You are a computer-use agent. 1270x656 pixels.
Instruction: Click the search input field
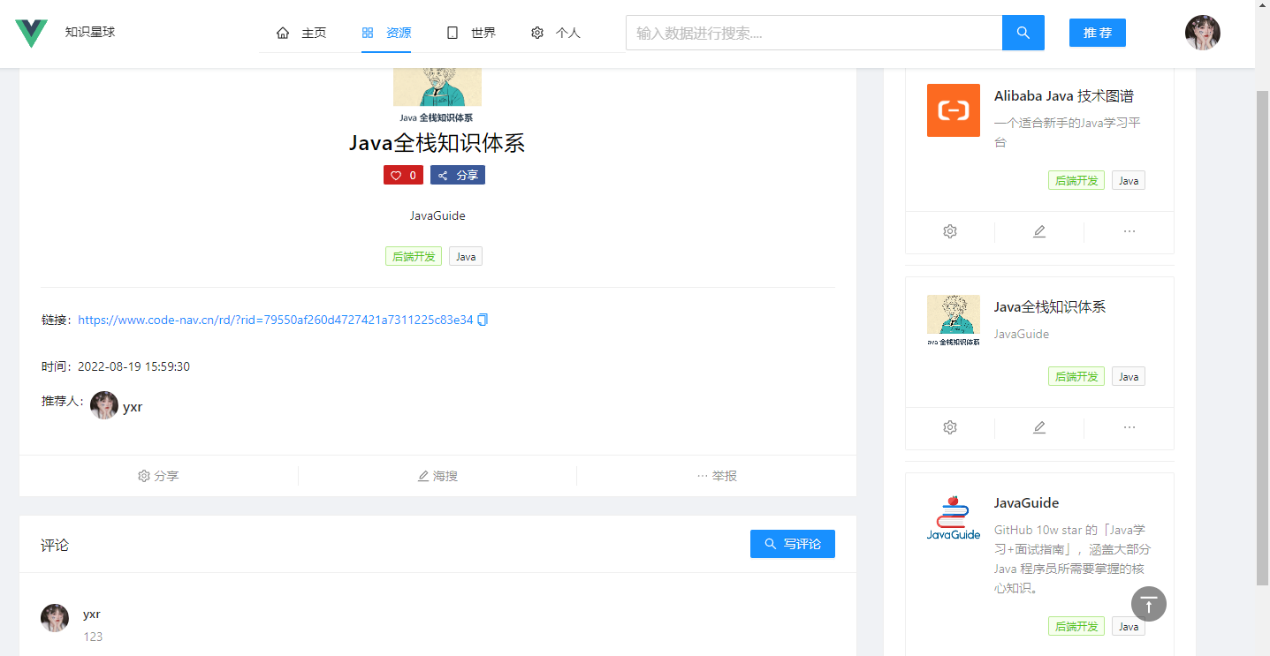click(814, 33)
